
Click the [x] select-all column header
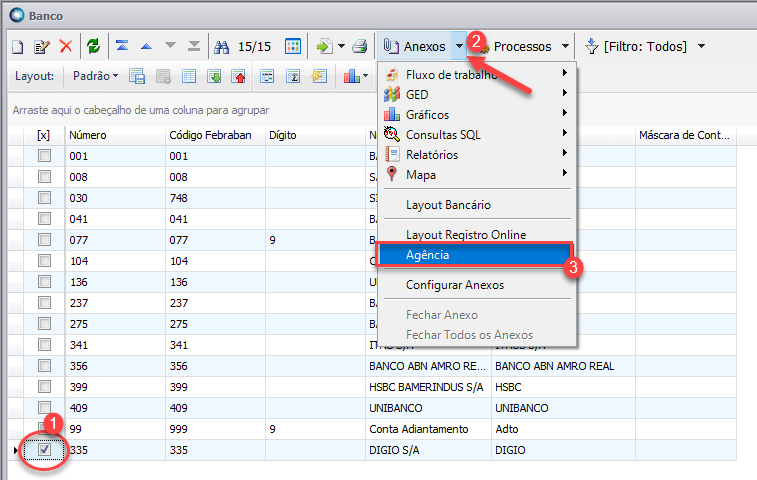[44, 135]
